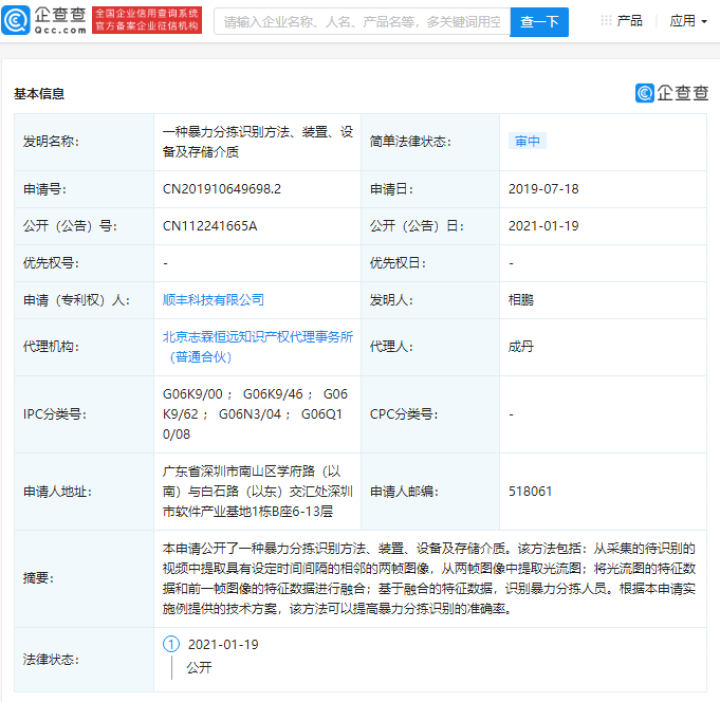
Task: Click the 优先权号 label
Action: [51, 263]
